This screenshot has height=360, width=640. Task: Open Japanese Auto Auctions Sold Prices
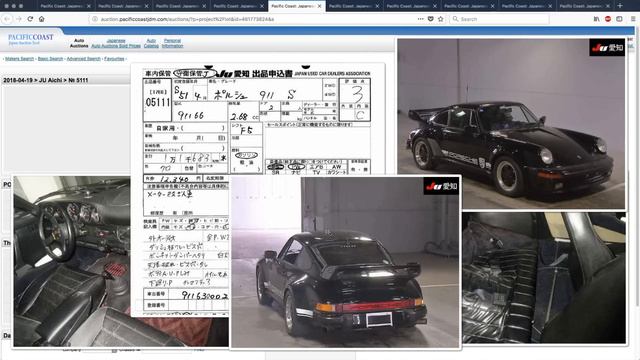(x=116, y=43)
